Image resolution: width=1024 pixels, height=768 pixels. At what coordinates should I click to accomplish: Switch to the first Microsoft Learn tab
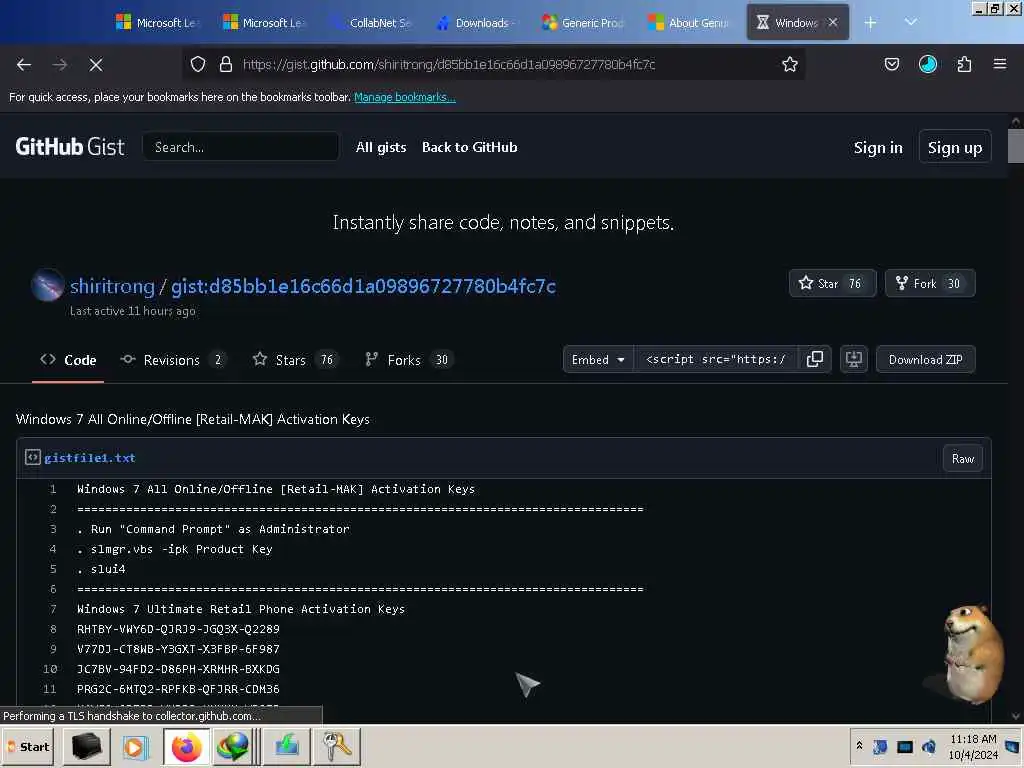(157, 23)
